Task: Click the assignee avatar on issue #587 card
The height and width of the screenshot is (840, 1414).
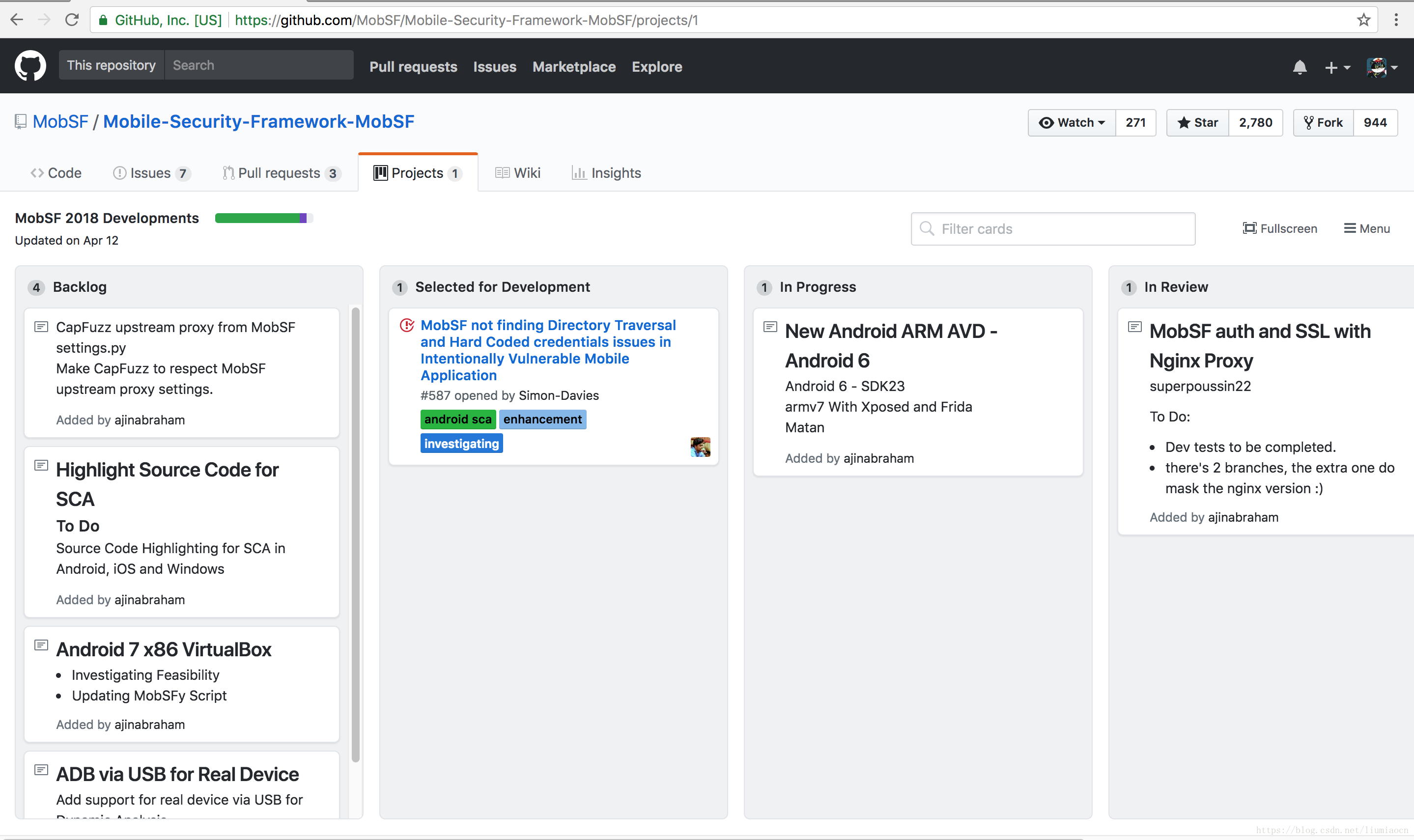Action: pyautogui.click(x=700, y=447)
